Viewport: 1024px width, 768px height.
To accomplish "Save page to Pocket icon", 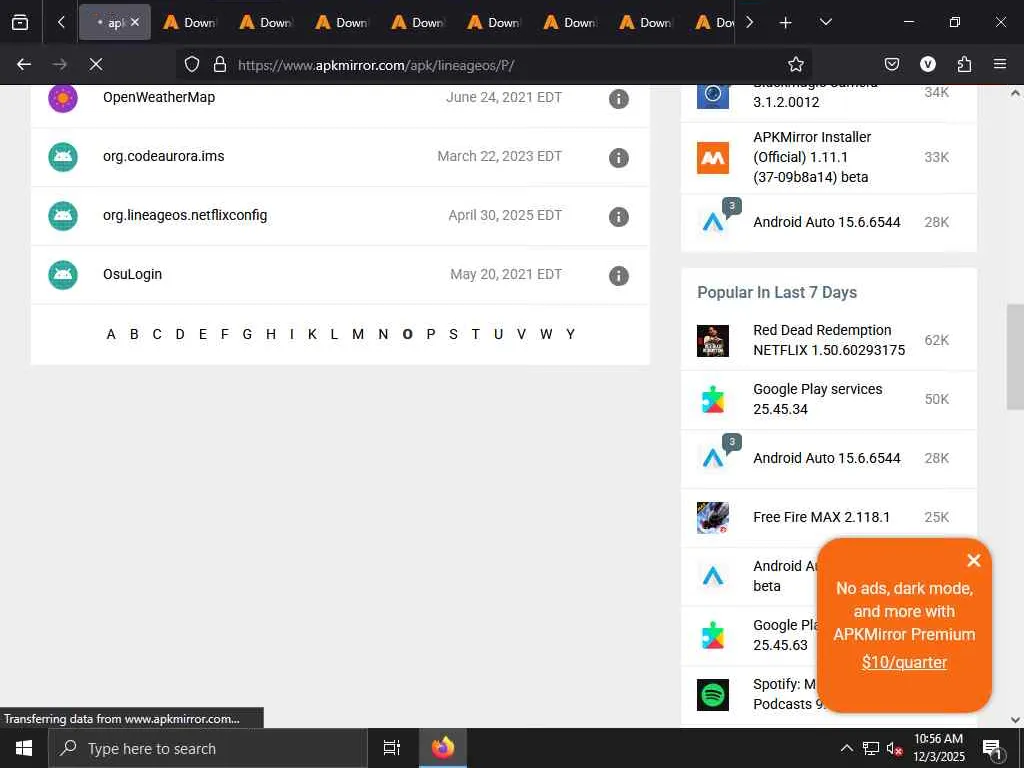I will [x=891, y=64].
